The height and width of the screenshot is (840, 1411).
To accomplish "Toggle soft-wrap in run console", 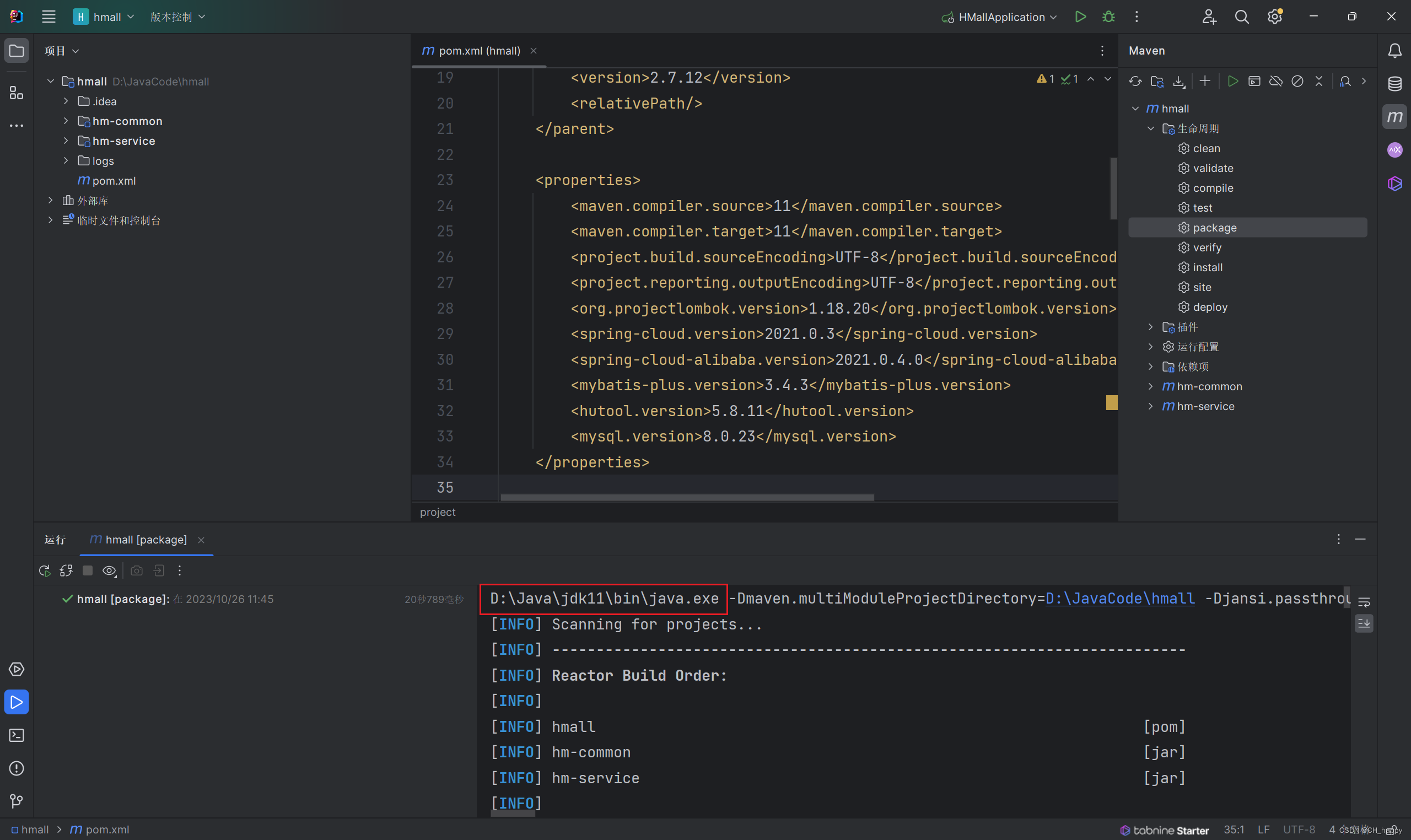I will pos(1364,602).
